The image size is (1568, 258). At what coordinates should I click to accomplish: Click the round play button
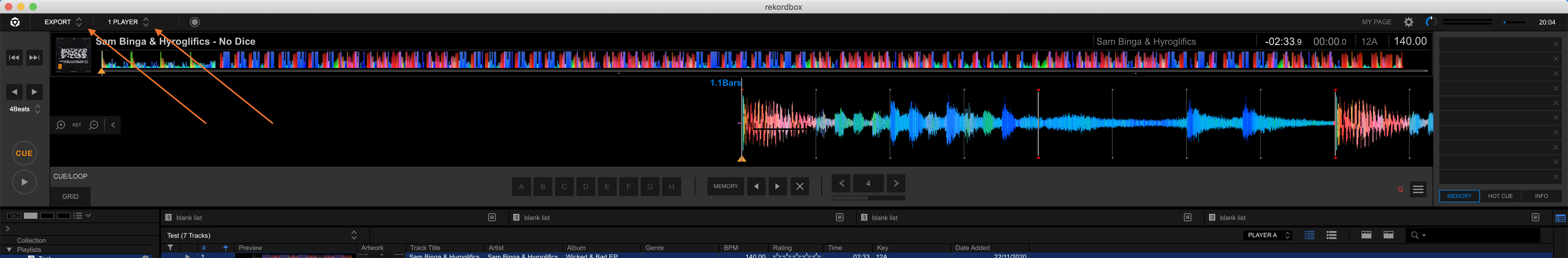(24, 182)
